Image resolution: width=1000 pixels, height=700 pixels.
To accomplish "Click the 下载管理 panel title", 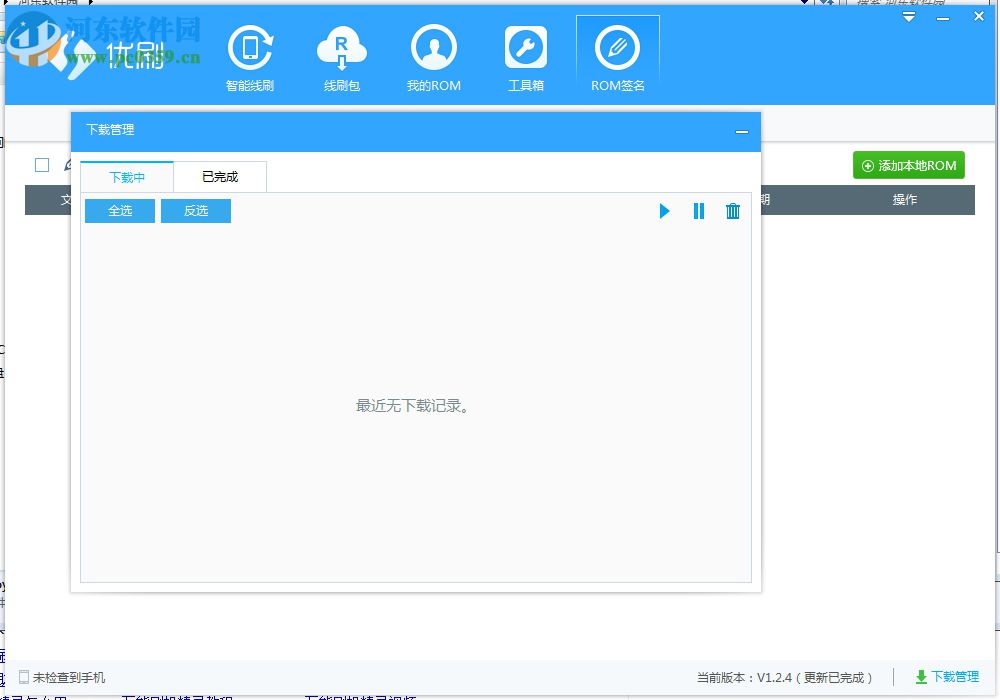I will [x=110, y=130].
